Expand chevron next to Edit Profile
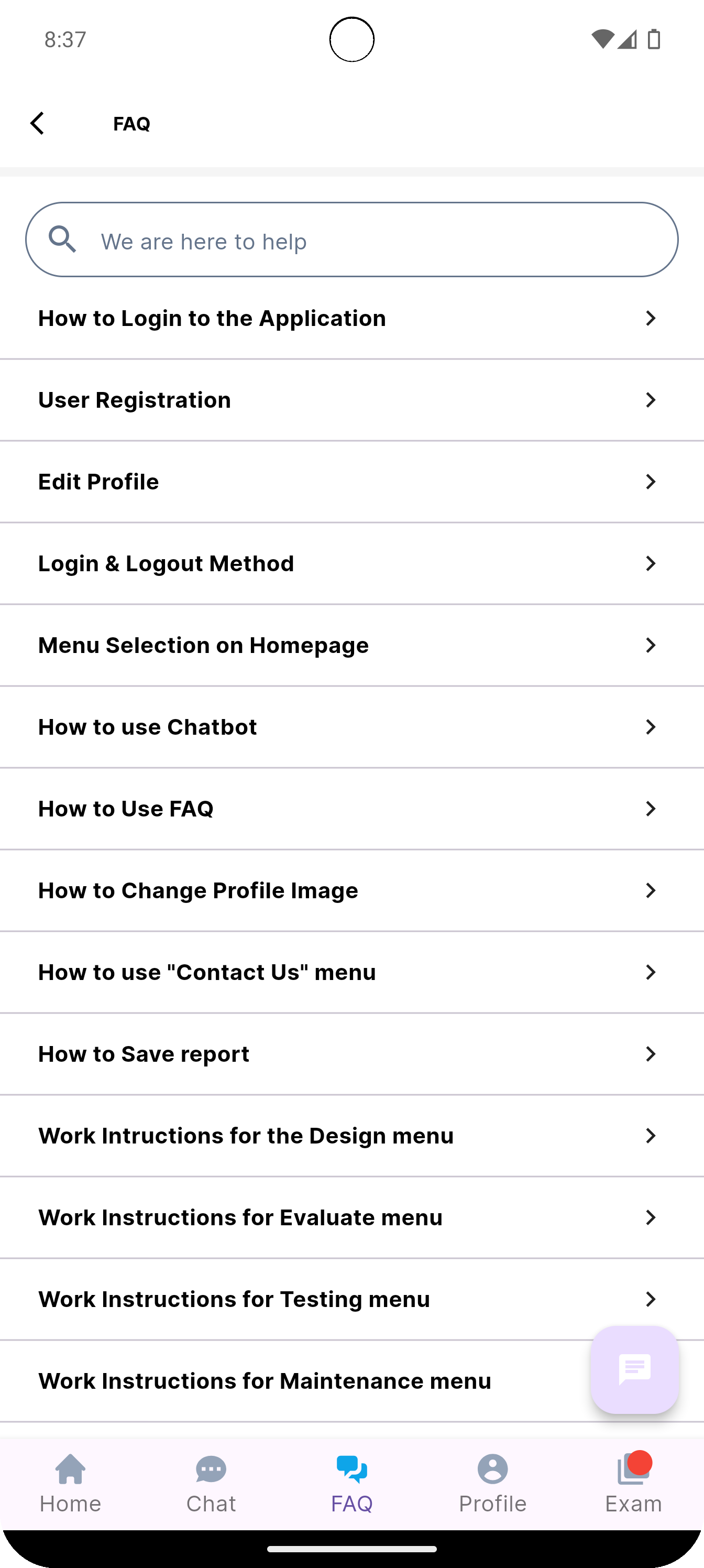This screenshot has width=704, height=1568. tap(651, 482)
